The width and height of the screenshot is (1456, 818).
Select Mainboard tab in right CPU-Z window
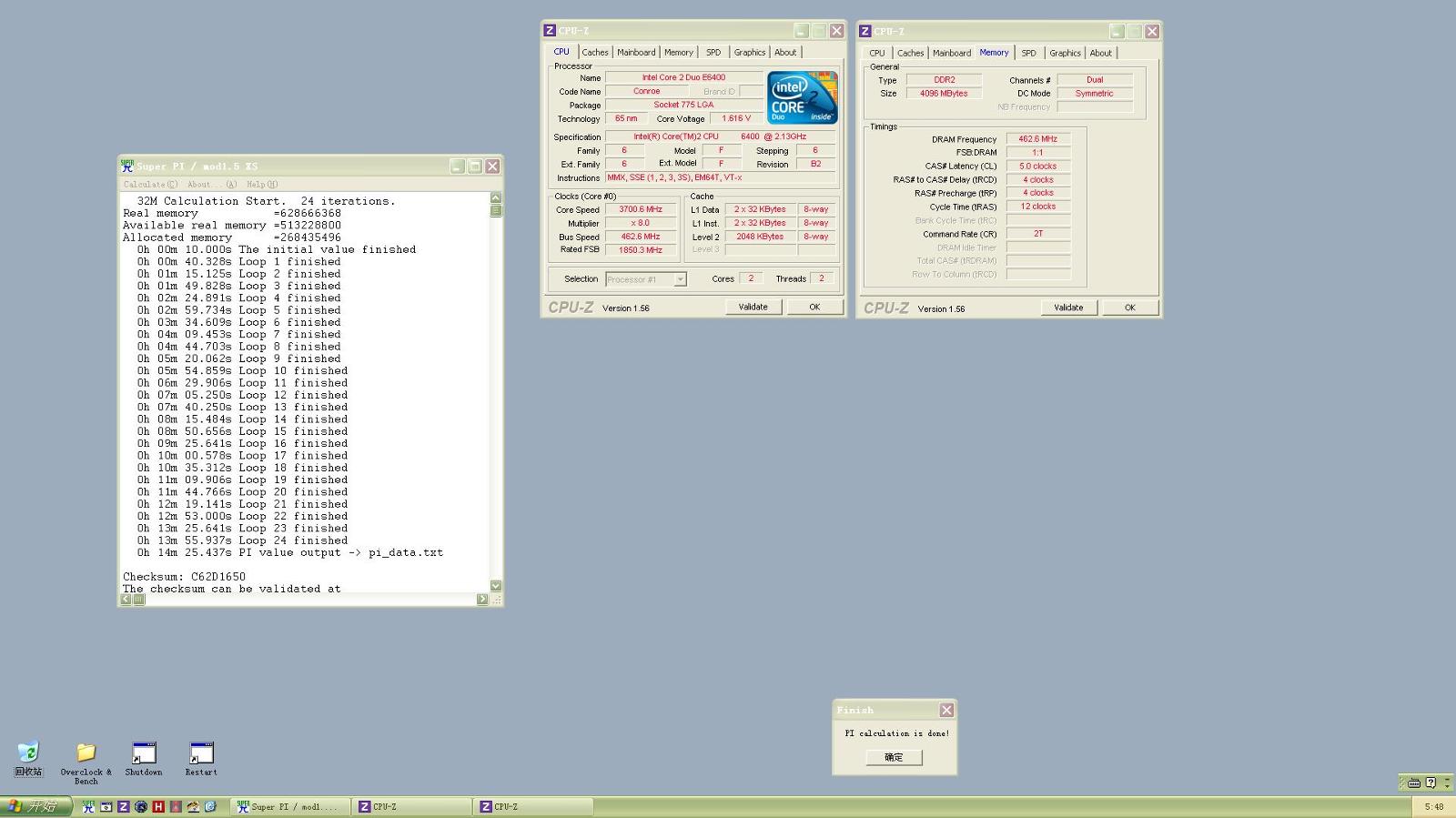click(952, 53)
